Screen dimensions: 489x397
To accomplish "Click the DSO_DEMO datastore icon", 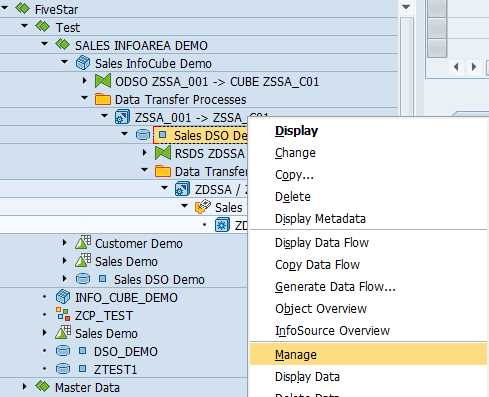I will [63, 351].
